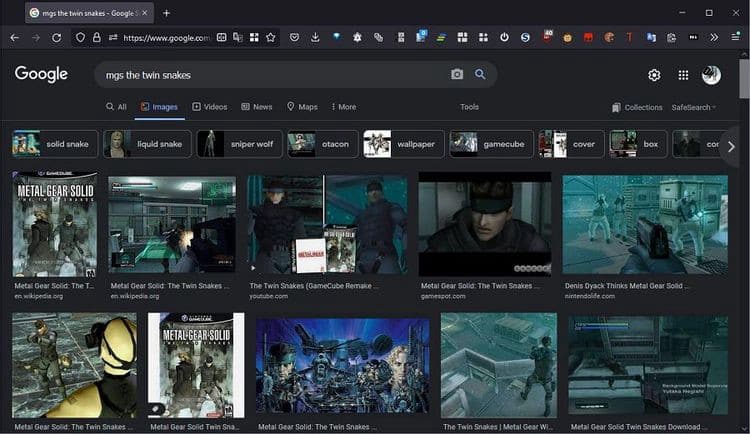Open the Firefox application menu hamburger
Screen dimensions: 750x434
(x=735, y=37)
